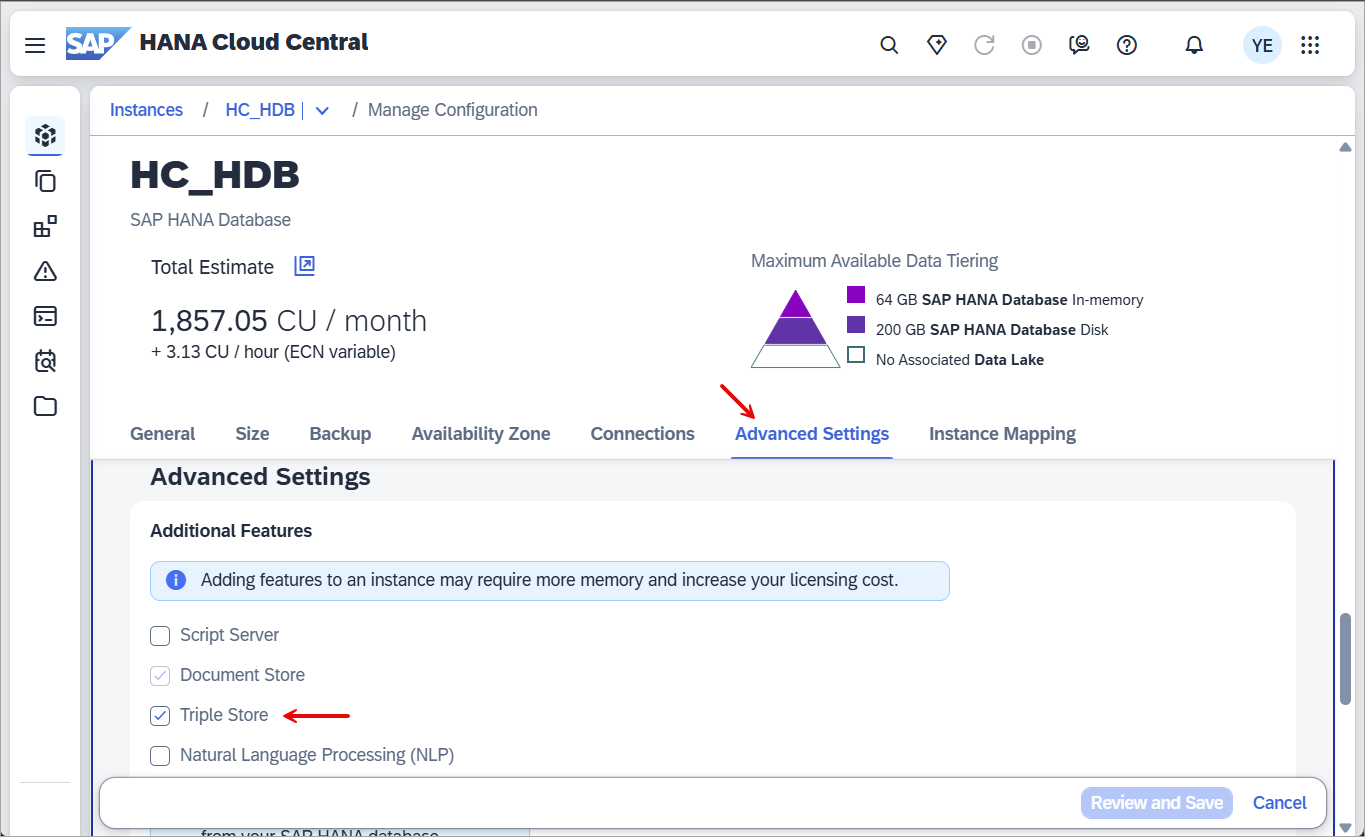
Task: Enable the Script Server checkbox
Action: click(x=160, y=635)
